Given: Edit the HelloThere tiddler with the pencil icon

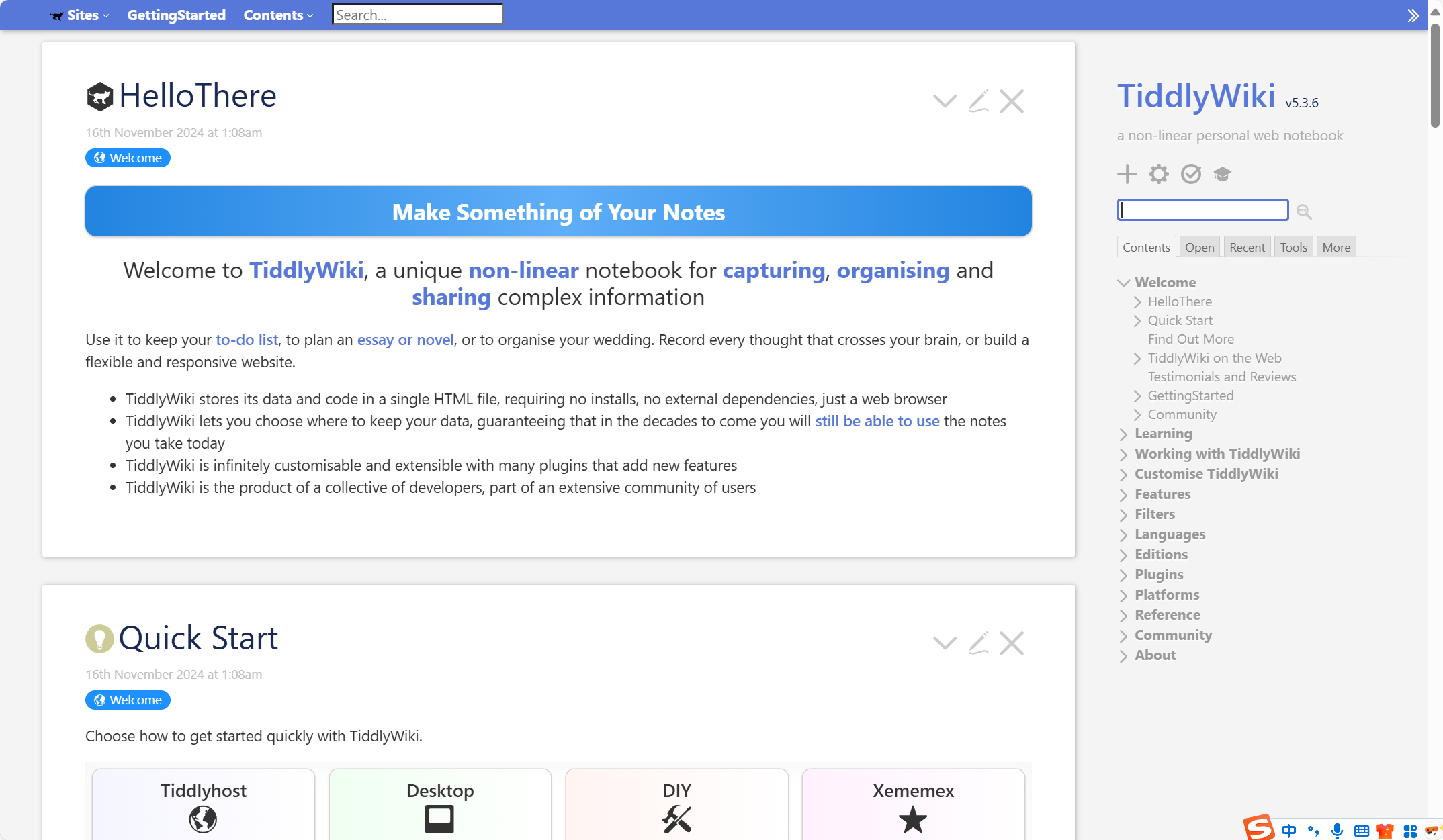Looking at the screenshot, I should pos(978,101).
